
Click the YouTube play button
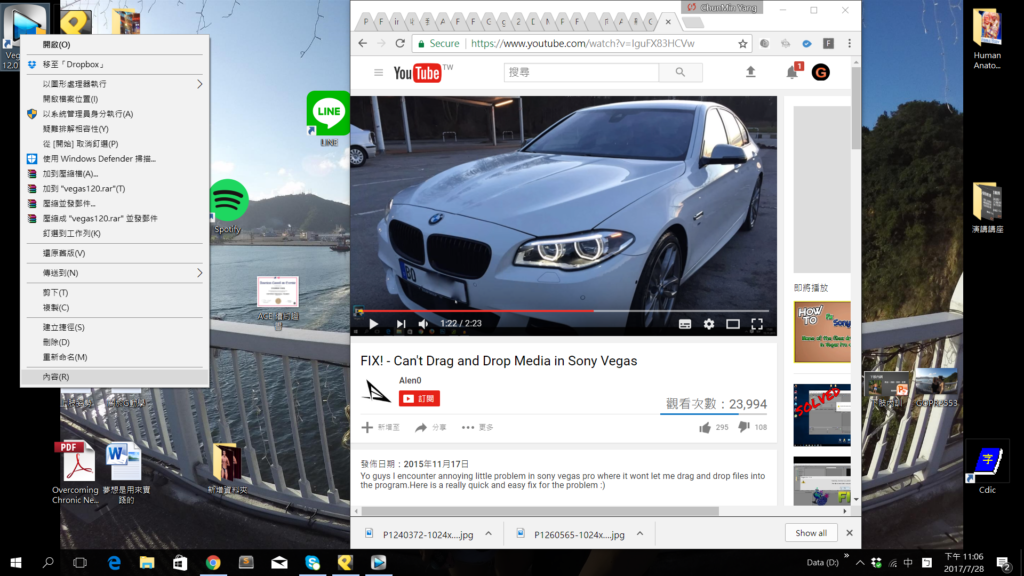pyautogui.click(x=373, y=324)
